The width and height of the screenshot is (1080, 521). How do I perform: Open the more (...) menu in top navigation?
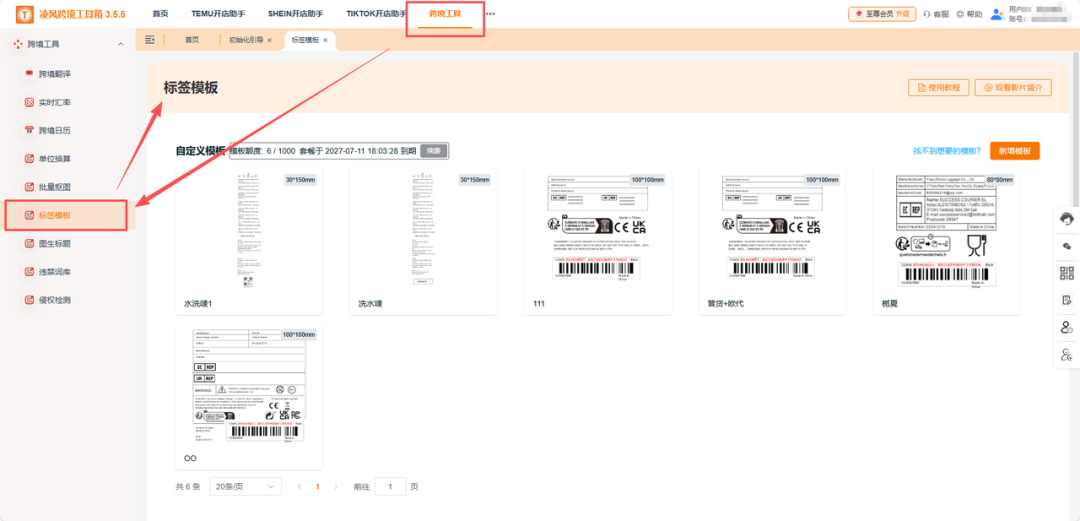point(490,14)
